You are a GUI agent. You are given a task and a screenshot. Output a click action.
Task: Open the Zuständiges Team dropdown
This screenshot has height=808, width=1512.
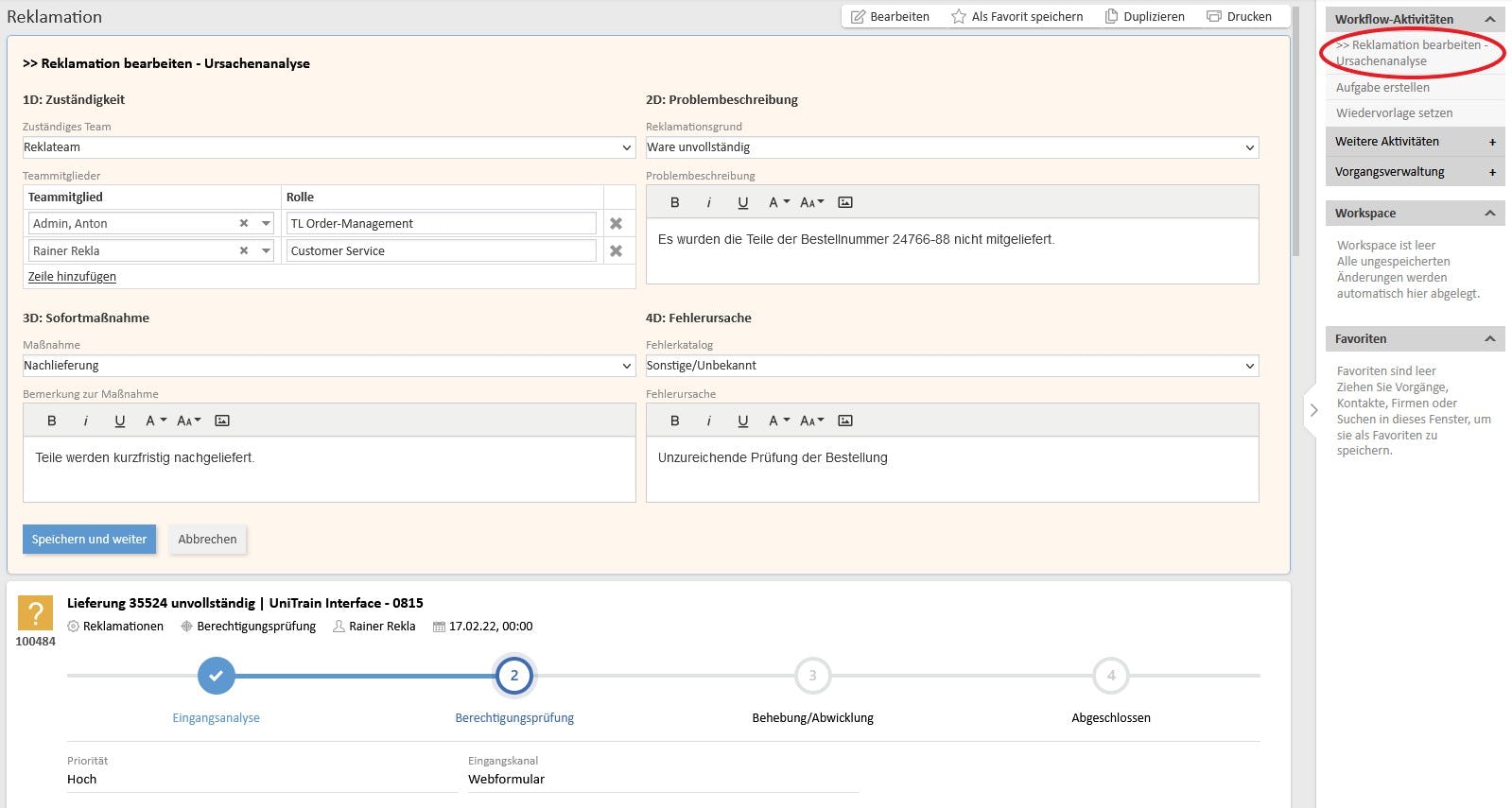626,147
